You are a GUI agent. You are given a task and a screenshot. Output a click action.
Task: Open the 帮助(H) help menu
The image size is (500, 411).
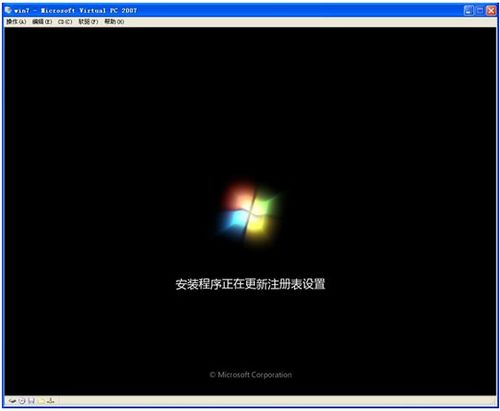(114, 22)
